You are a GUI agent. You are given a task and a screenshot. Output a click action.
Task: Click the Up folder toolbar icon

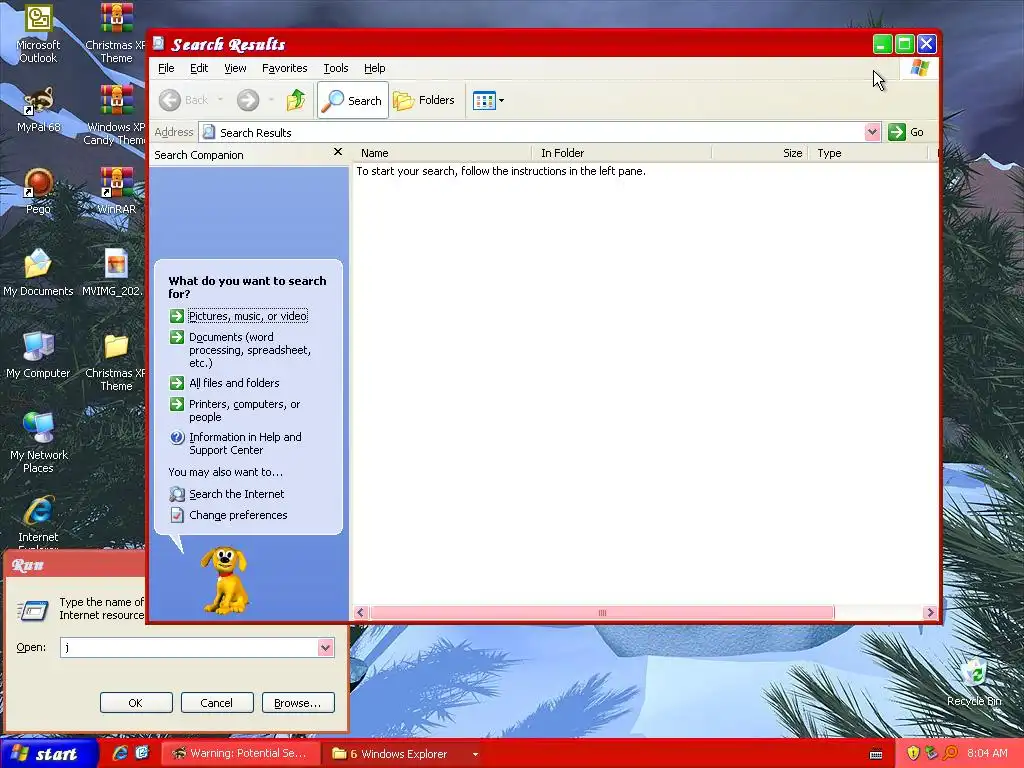(296, 100)
